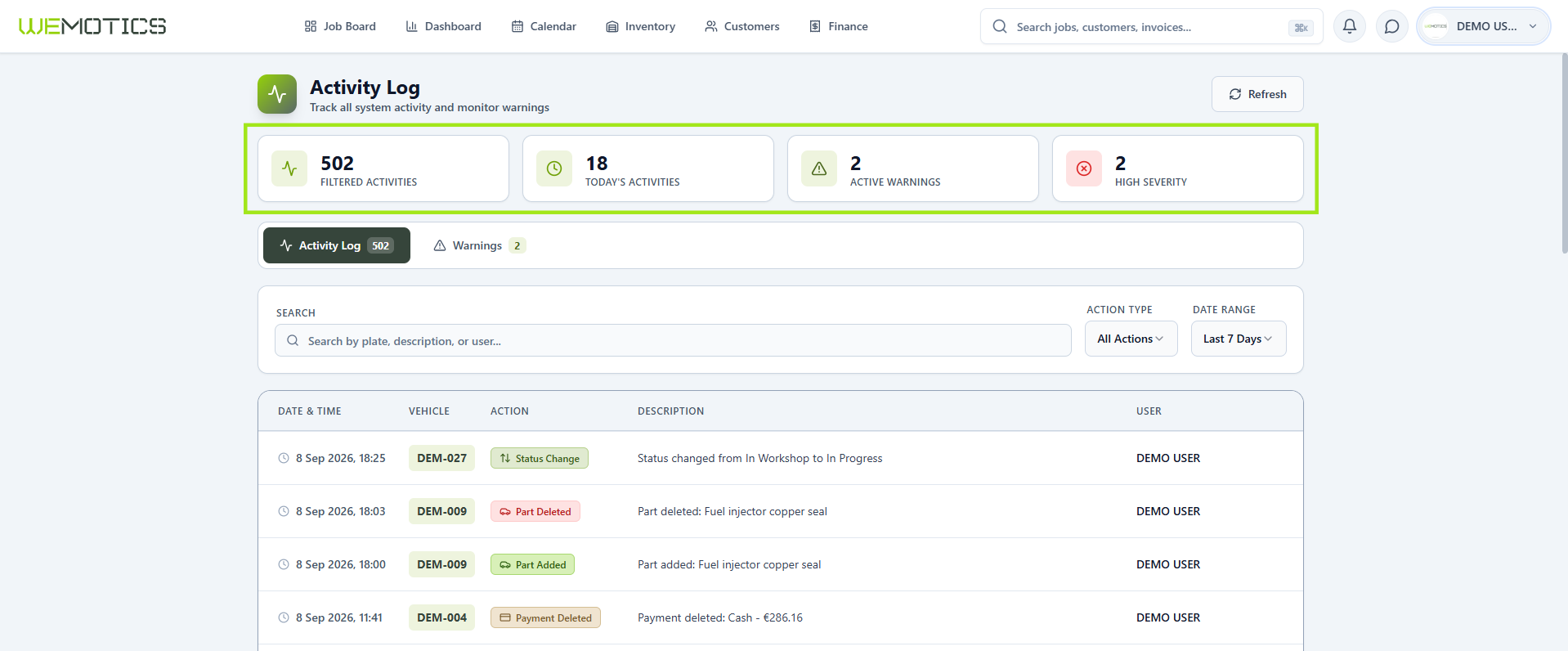
Task: Click the 2 Active Warnings card
Action: [913, 168]
